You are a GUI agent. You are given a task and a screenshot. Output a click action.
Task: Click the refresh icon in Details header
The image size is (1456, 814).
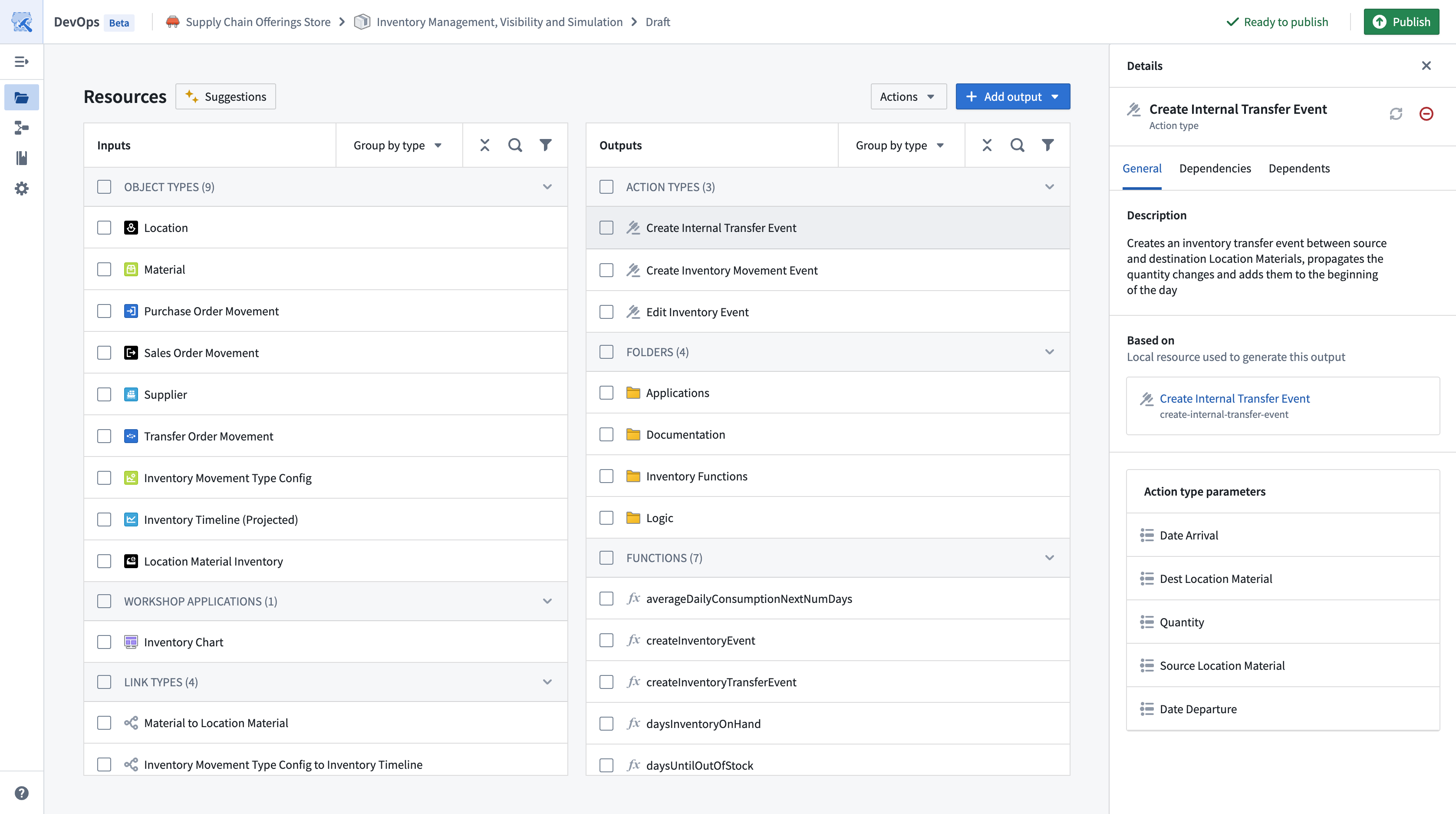[1396, 114]
